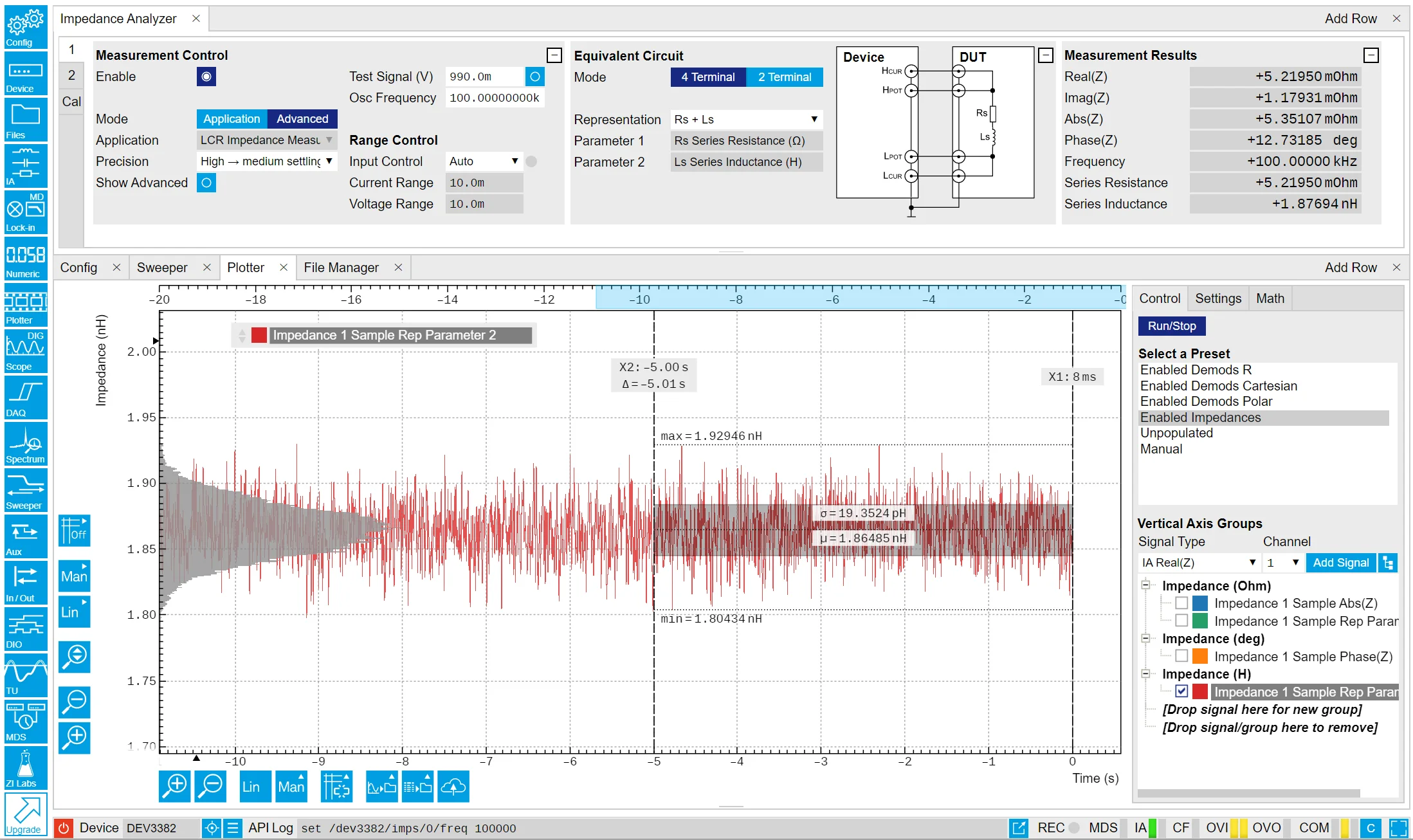Image resolution: width=1413 pixels, height=840 pixels.
Task: Toggle the Test Signal auto button
Action: 534,77
